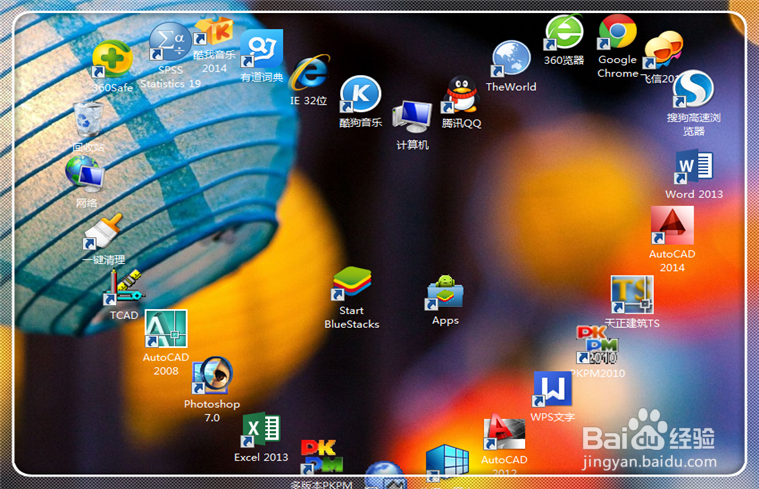
Task: Open 酷狗音乐 music player icon
Action: pos(361,94)
